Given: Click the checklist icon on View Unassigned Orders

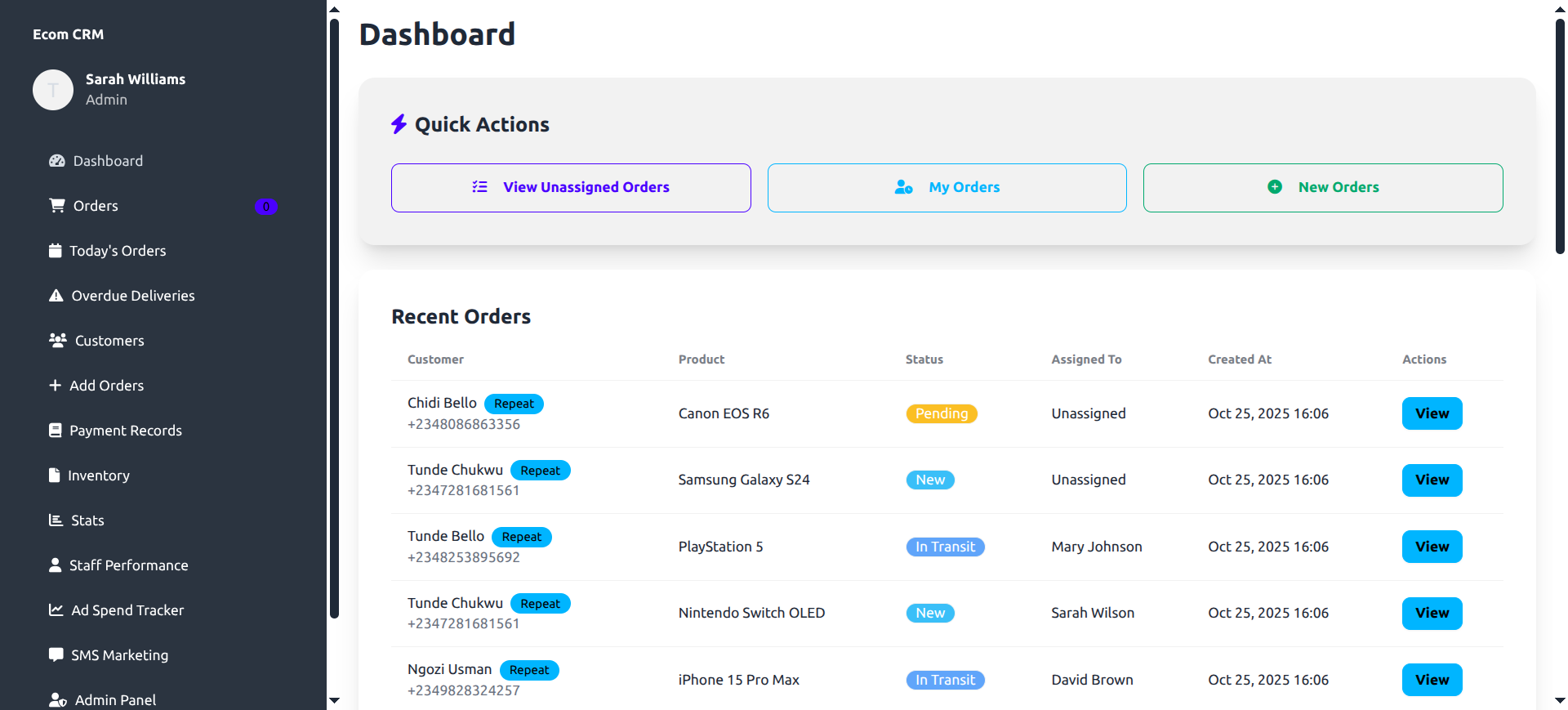Looking at the screenshot, I should click(479, 187).
